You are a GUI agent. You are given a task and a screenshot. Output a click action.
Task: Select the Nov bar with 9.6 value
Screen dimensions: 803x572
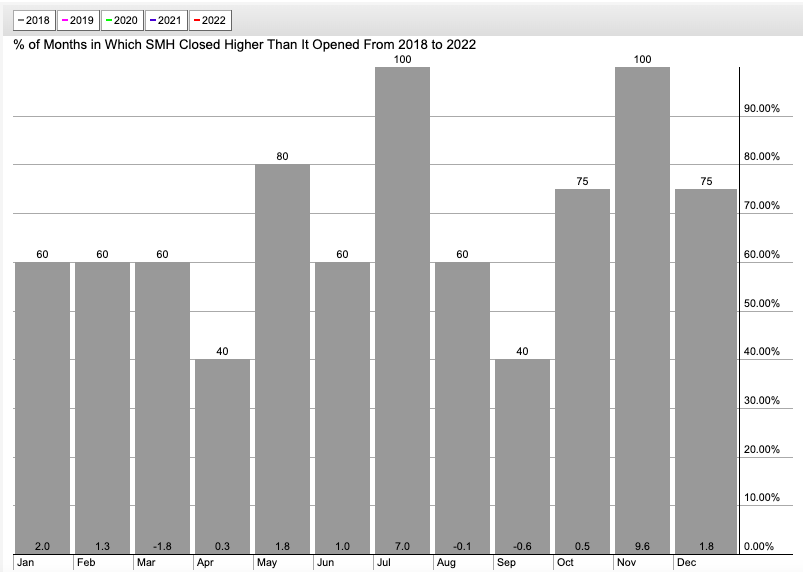coord(642,310)
